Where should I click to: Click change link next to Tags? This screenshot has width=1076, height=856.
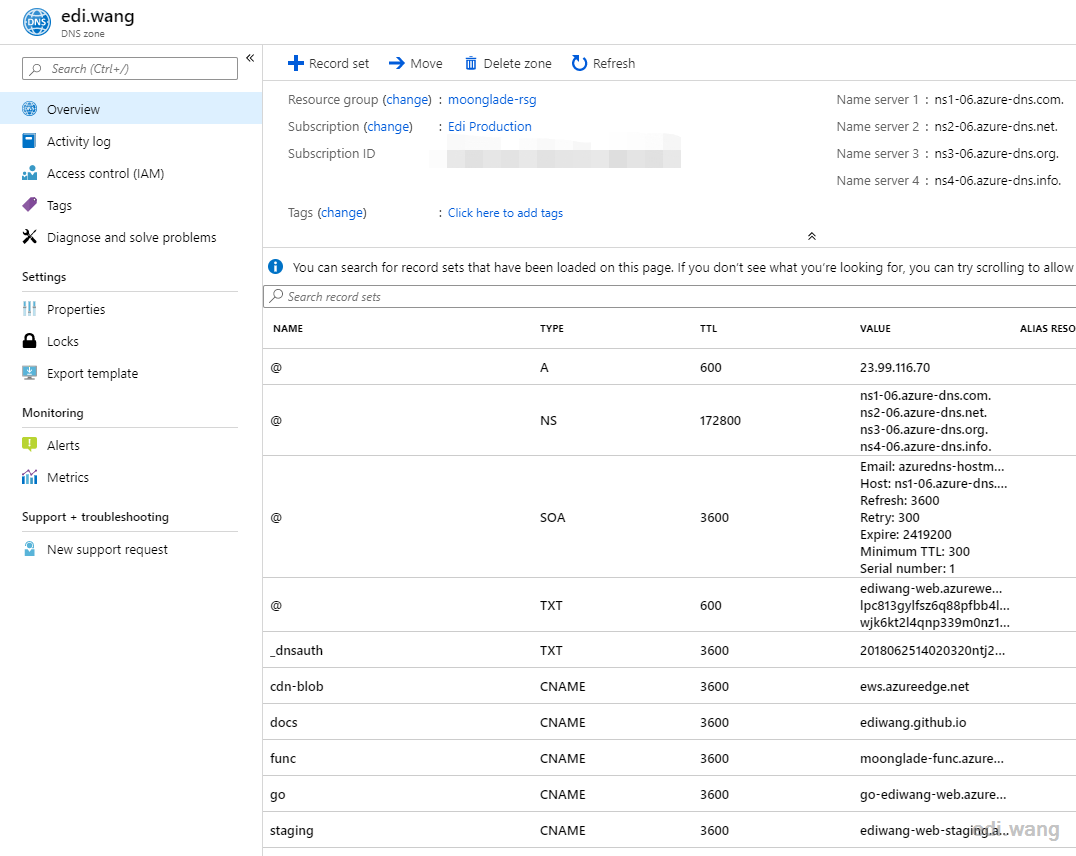[x=342, y=213]
